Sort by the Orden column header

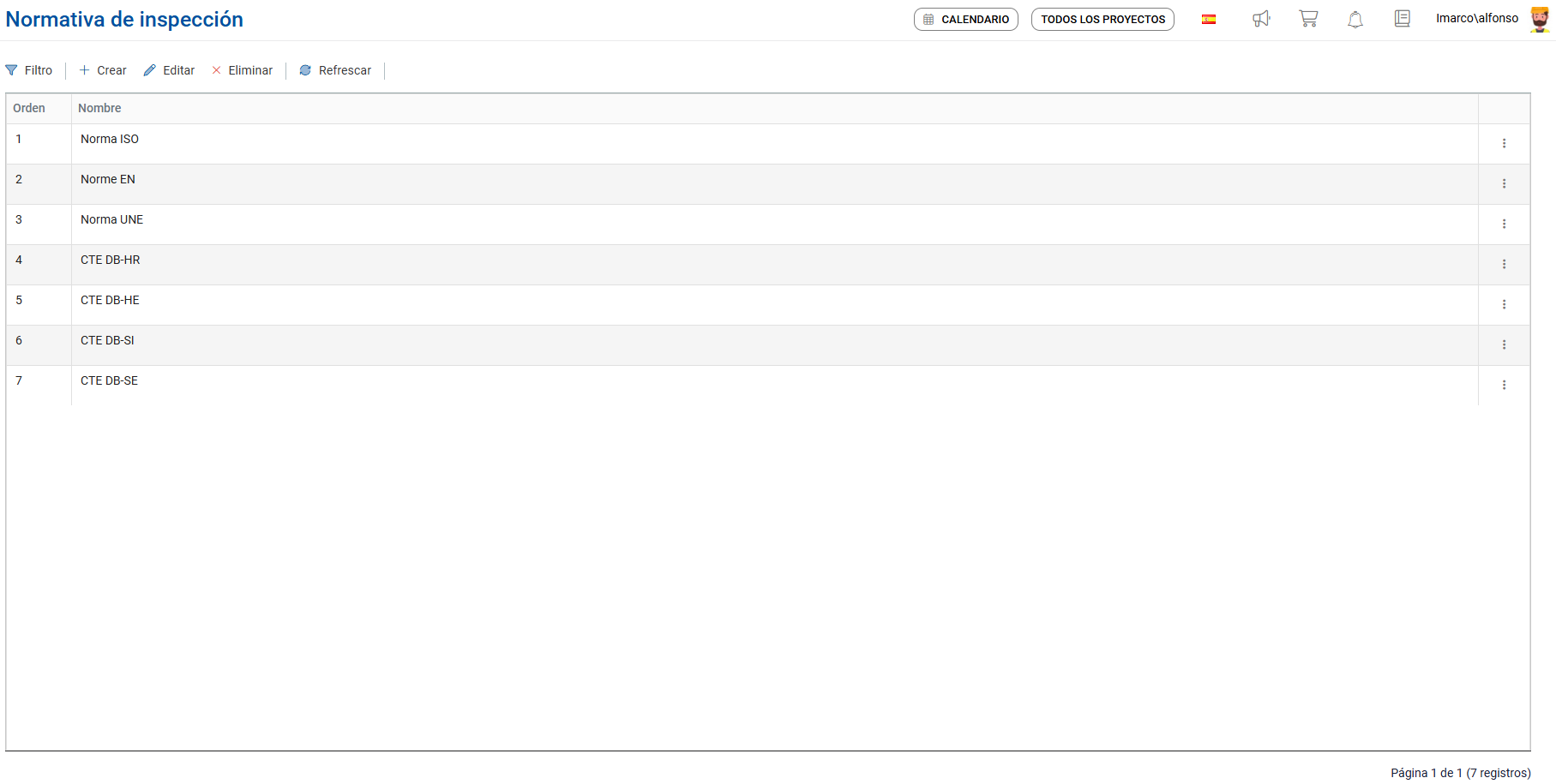point(29,108)
